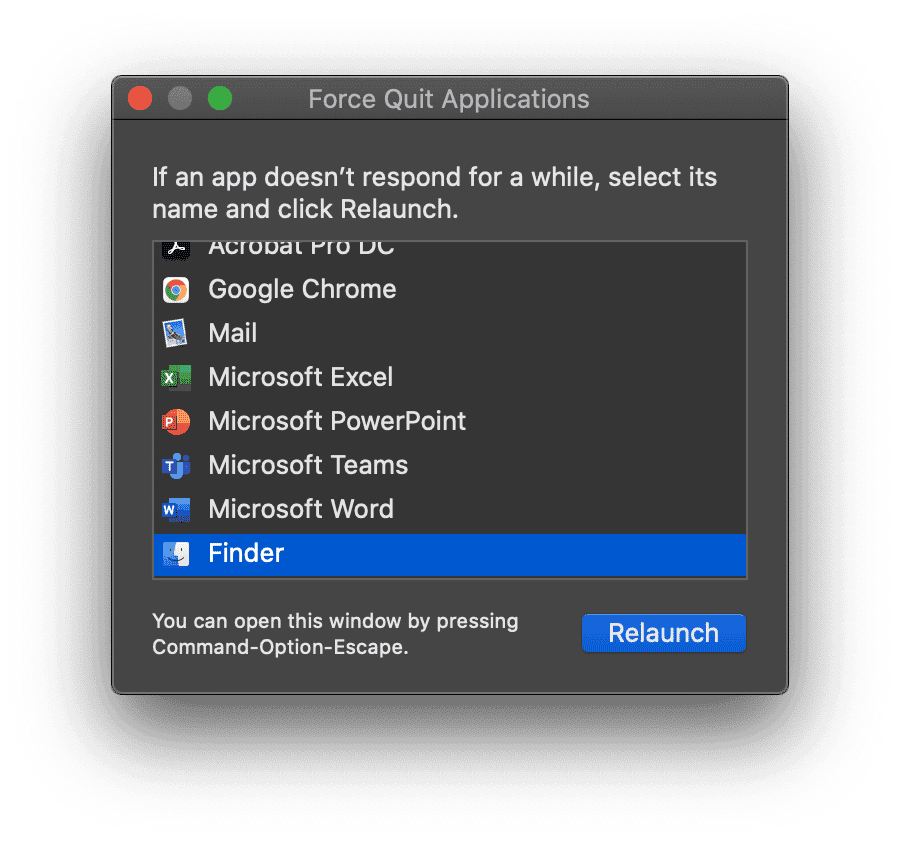
Task: Click the Microsoft Teams icon
Action: click(x=176, y=465)
